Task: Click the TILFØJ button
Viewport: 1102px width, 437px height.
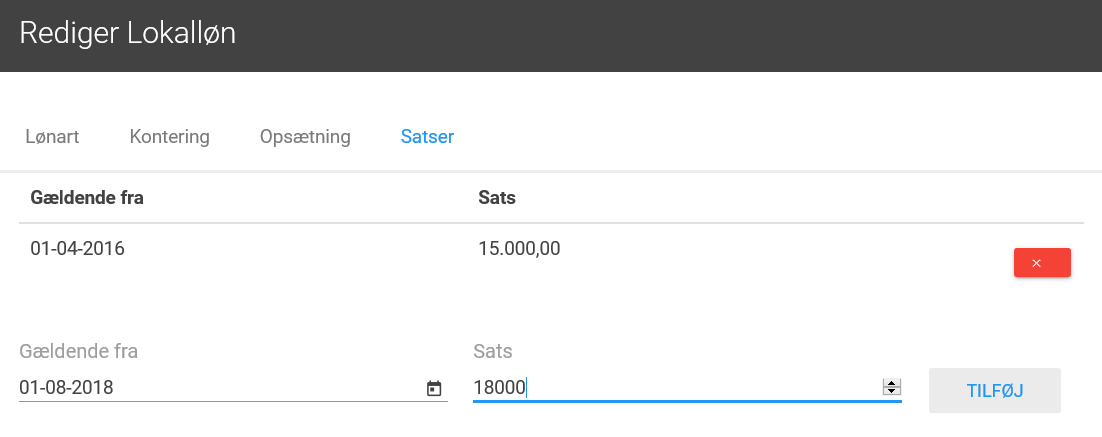Action: coord(994,391)
